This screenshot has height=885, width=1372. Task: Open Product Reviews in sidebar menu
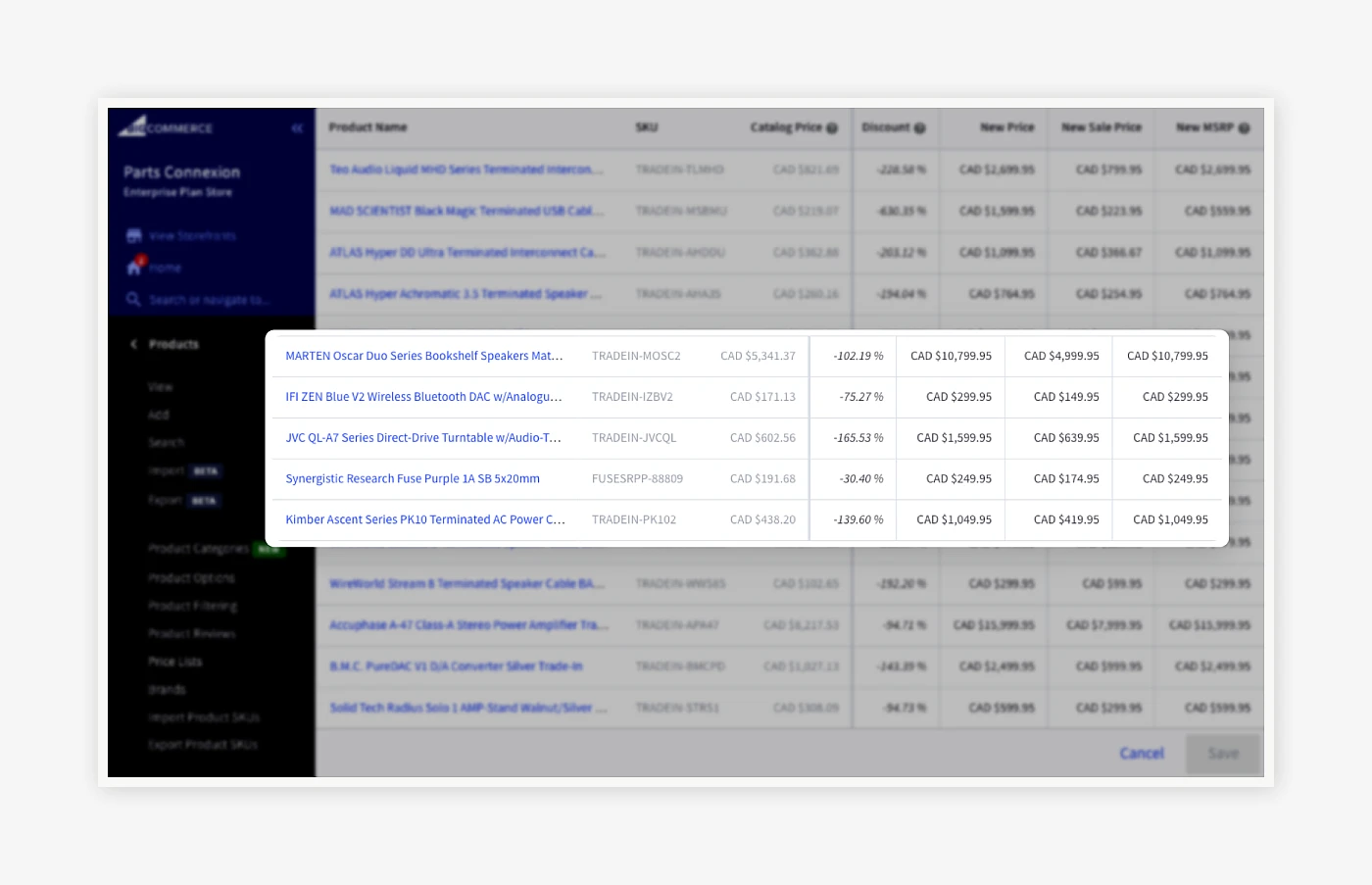point(191,634)
